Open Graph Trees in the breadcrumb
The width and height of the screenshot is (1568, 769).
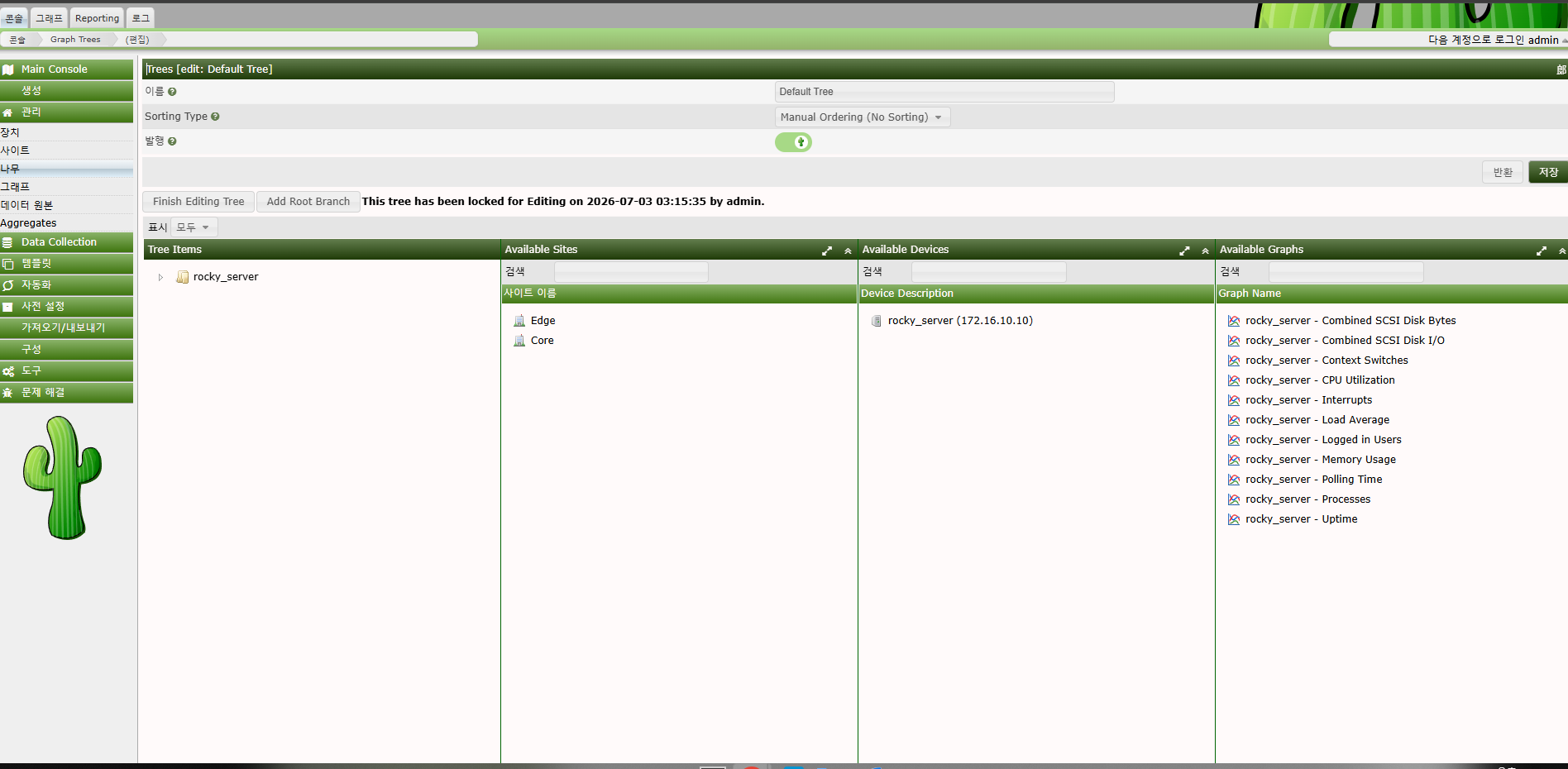[x=75, y=40]
